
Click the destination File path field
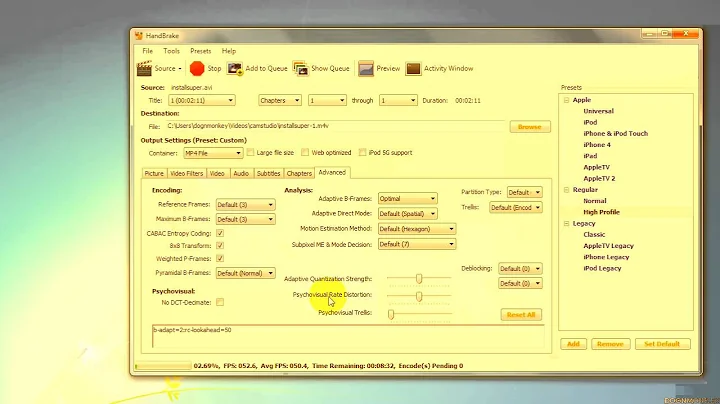335,126
